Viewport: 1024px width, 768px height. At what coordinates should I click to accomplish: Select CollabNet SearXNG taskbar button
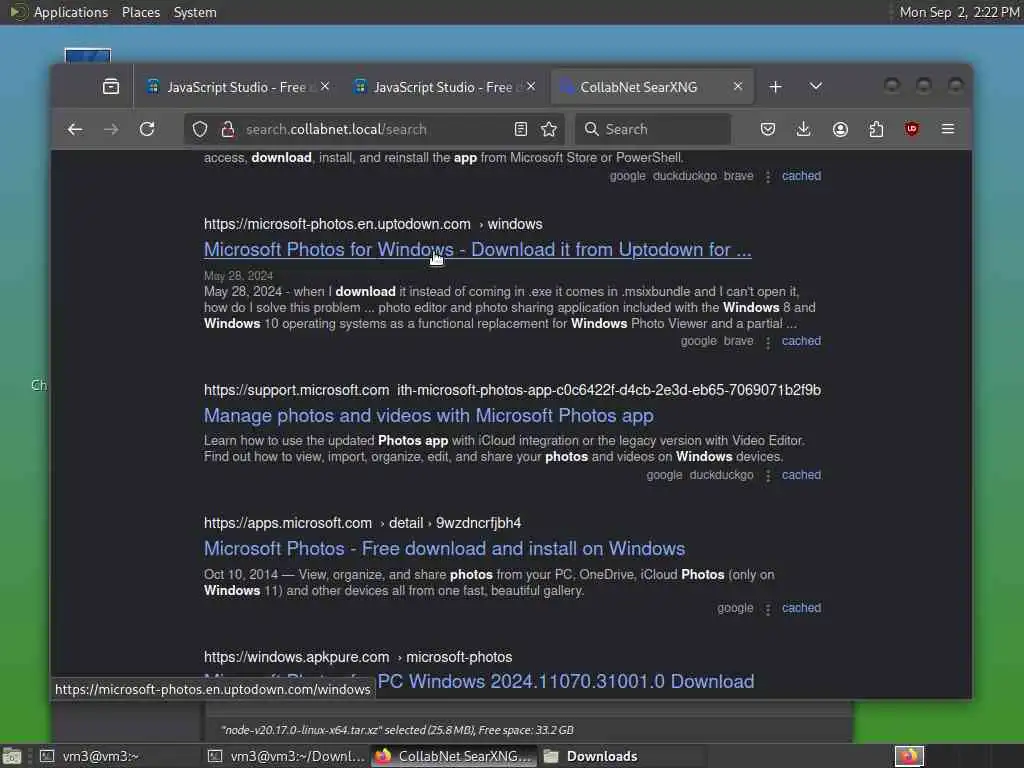pos(455,756)
